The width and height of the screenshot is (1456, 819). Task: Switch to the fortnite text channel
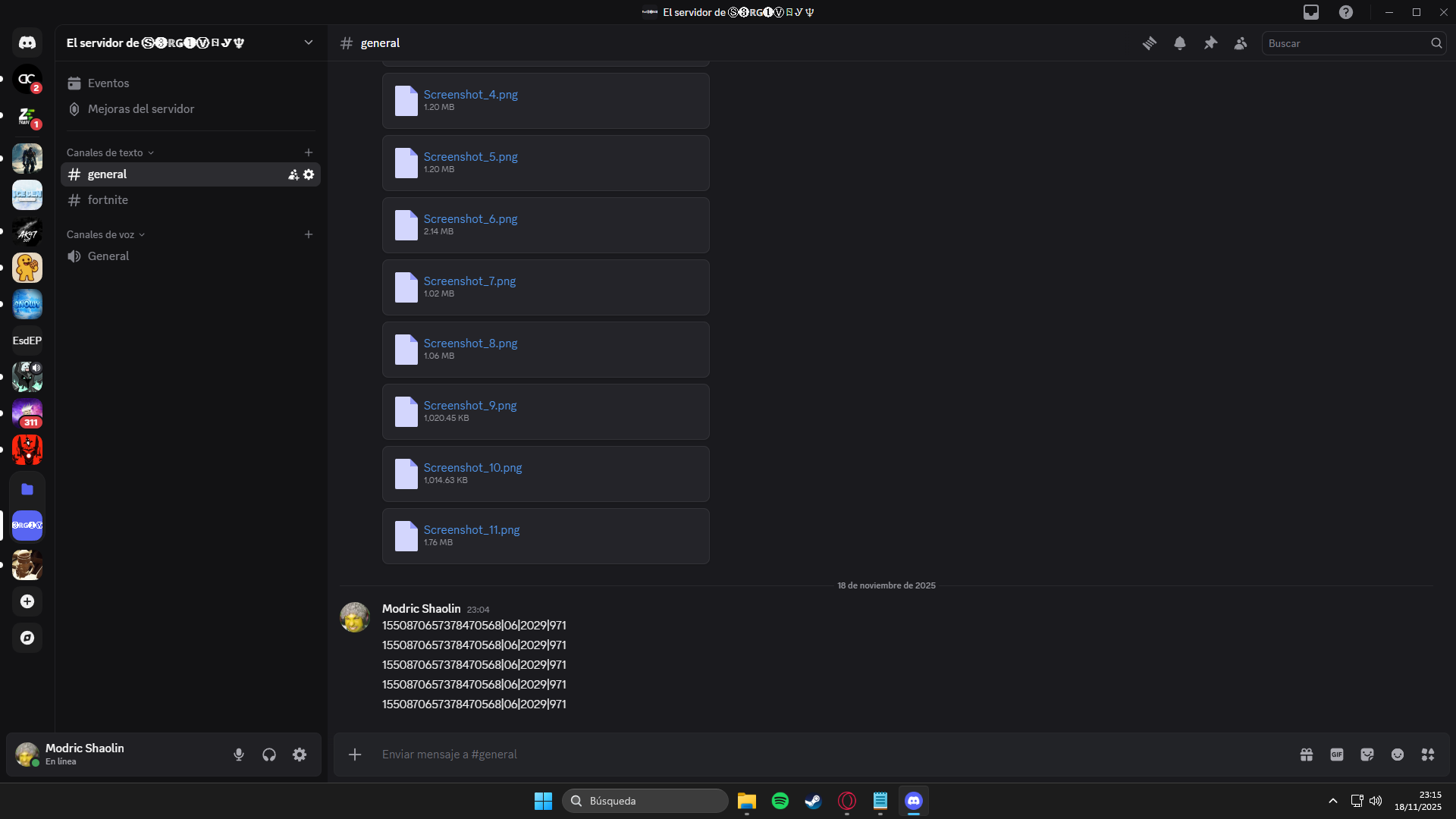(108, 200)
